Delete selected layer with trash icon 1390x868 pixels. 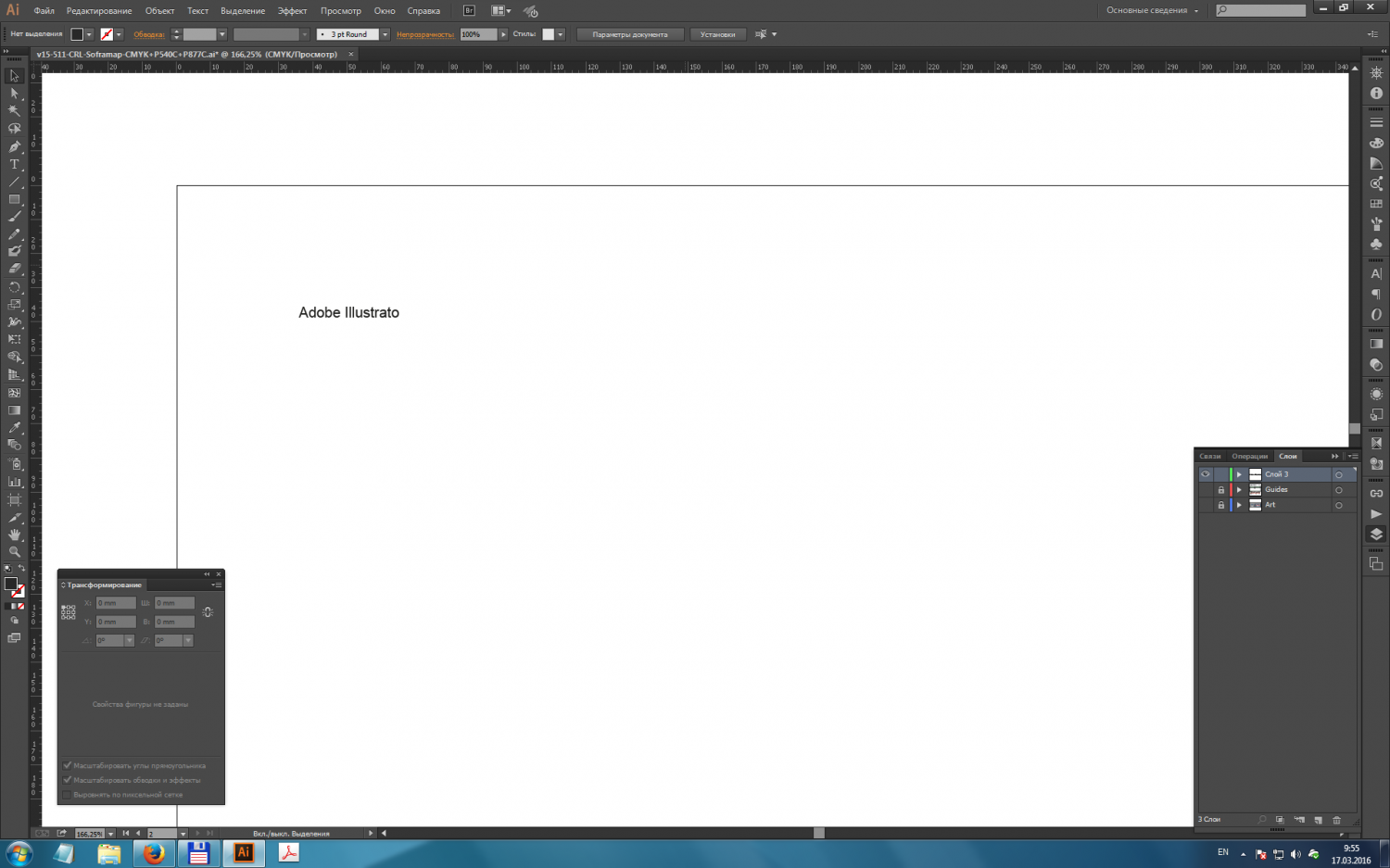click(x=1336, y=820)
